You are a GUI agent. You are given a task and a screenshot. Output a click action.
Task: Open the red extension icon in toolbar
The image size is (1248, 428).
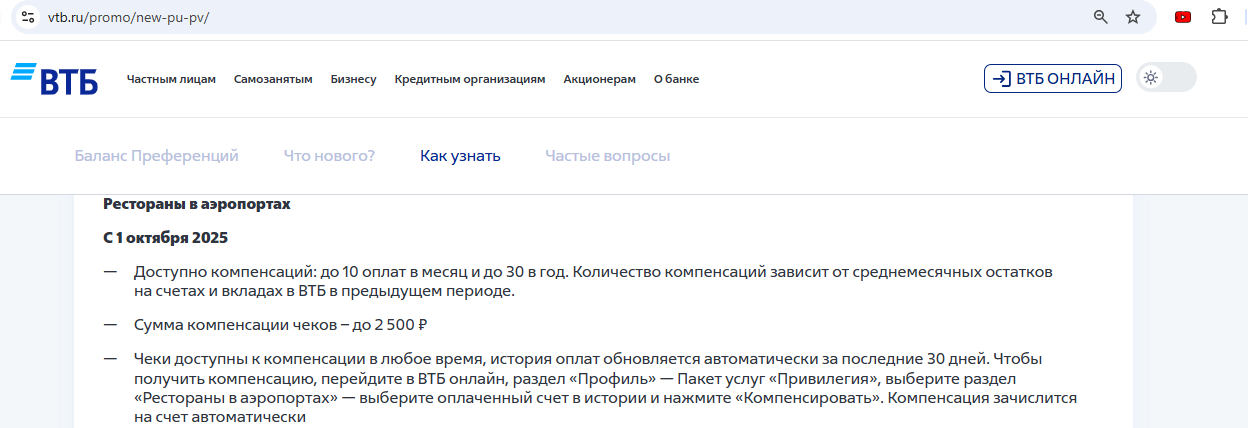pyautogui.click(x=1183, y=17)
